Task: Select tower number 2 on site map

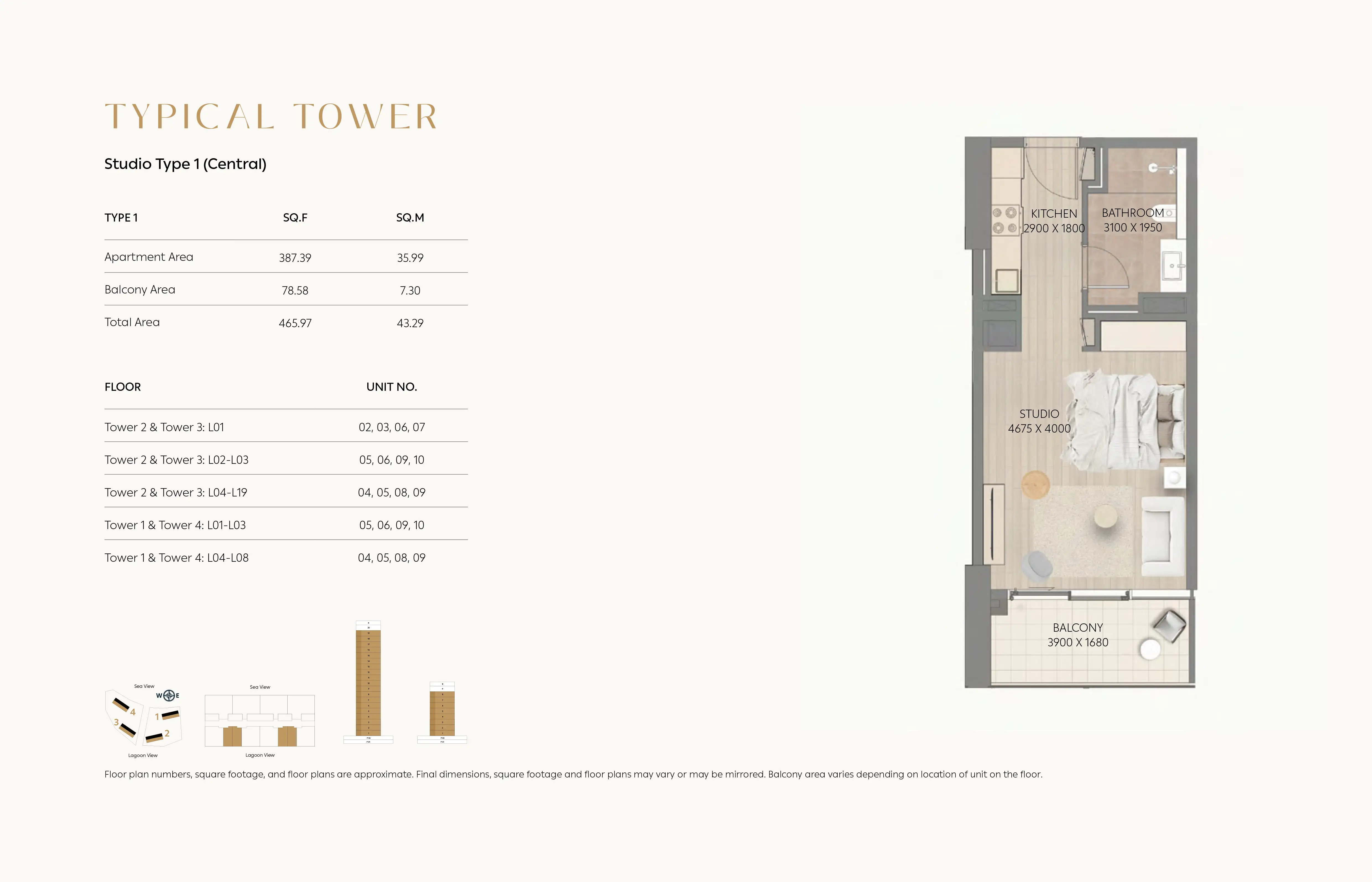Action: point(155,737)
